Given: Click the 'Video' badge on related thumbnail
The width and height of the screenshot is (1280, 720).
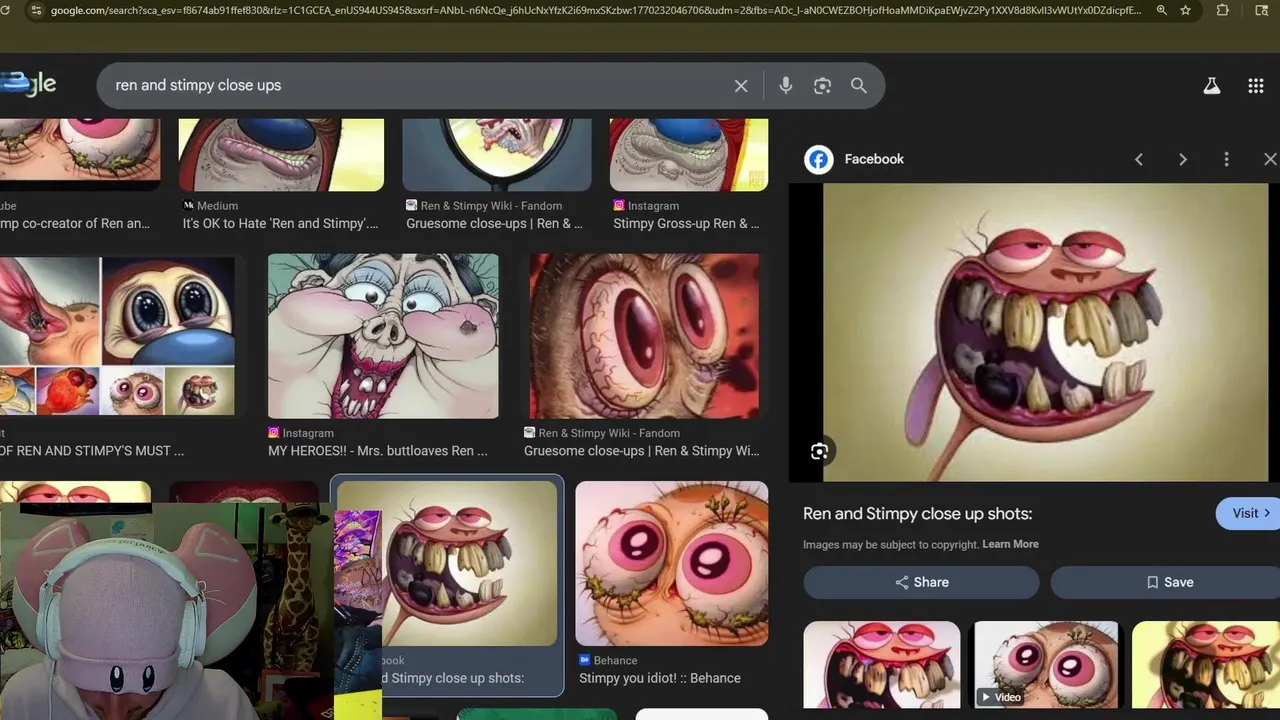Looking at the screenshot, I should click(x=1000, y=697).
